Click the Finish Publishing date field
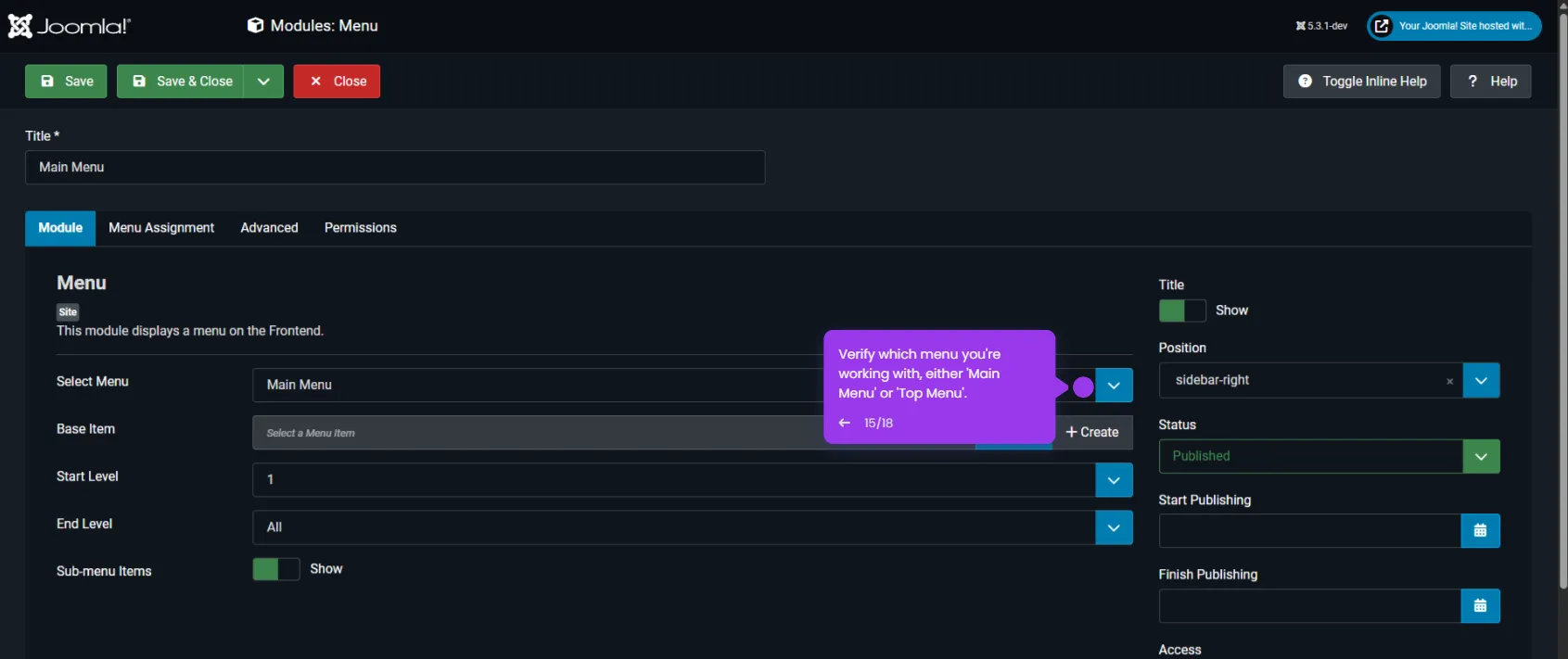 click(x=1310, y=606)
